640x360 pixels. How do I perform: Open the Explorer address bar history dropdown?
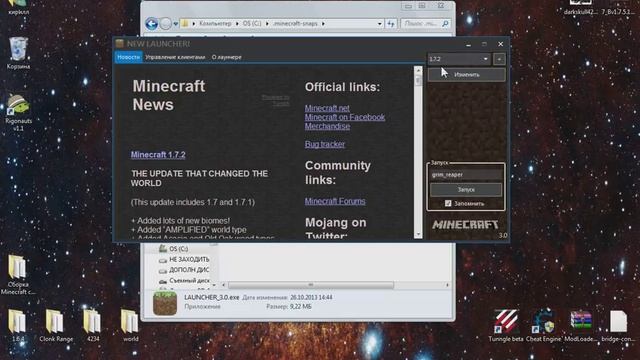(380, 24)
